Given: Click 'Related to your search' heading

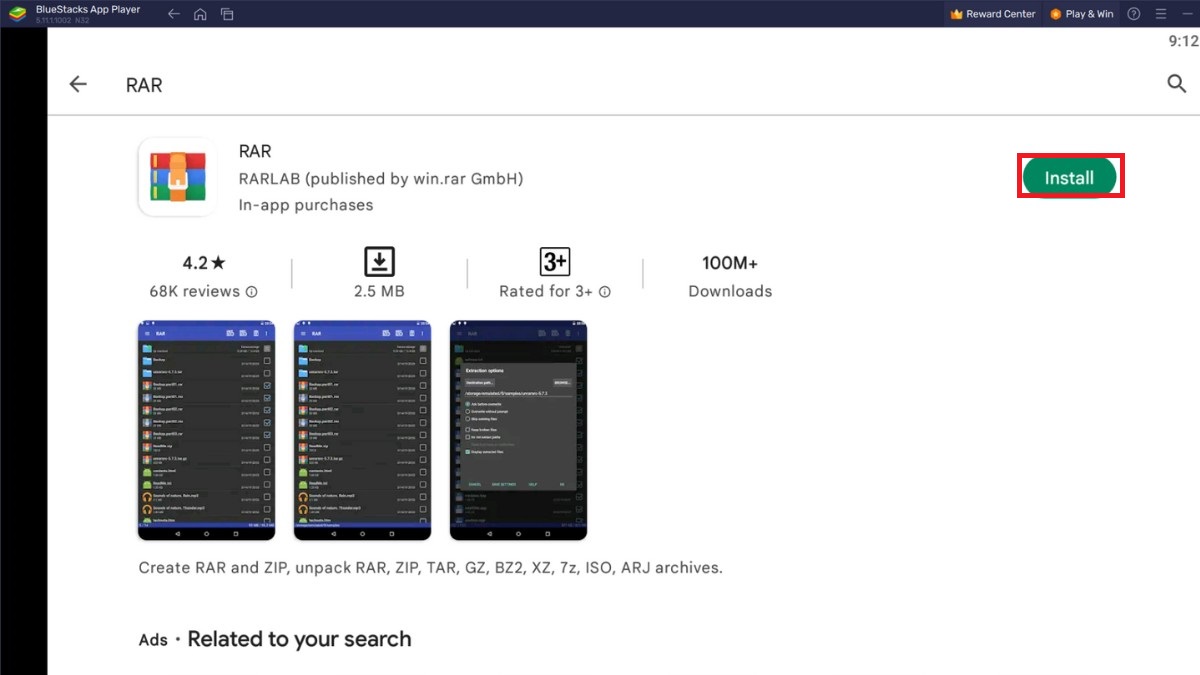Looking at the screenshot, I should click(299, 639).
